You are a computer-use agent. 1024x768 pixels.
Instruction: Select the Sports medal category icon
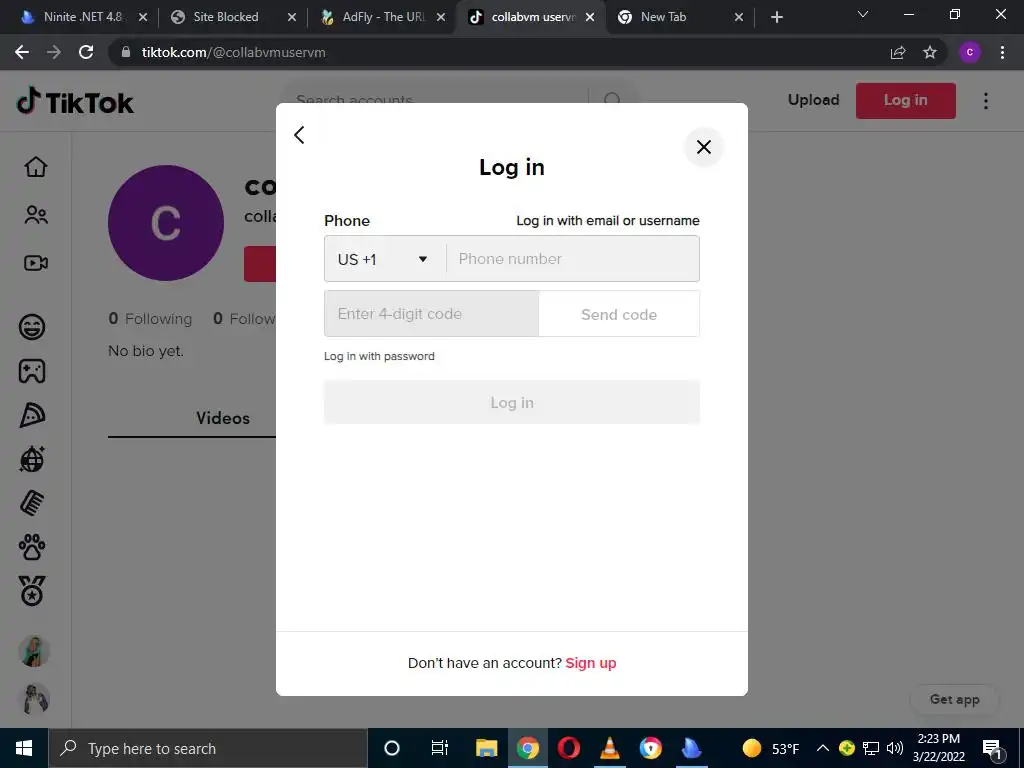pos(32,591)
